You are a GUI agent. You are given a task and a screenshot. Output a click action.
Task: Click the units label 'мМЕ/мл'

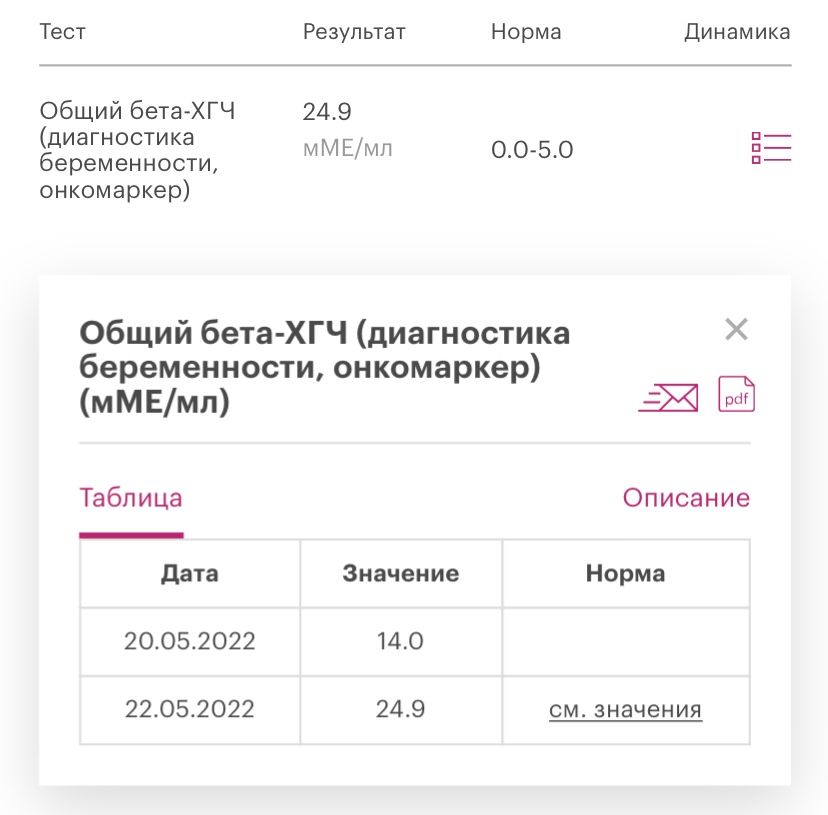(344, 146)
